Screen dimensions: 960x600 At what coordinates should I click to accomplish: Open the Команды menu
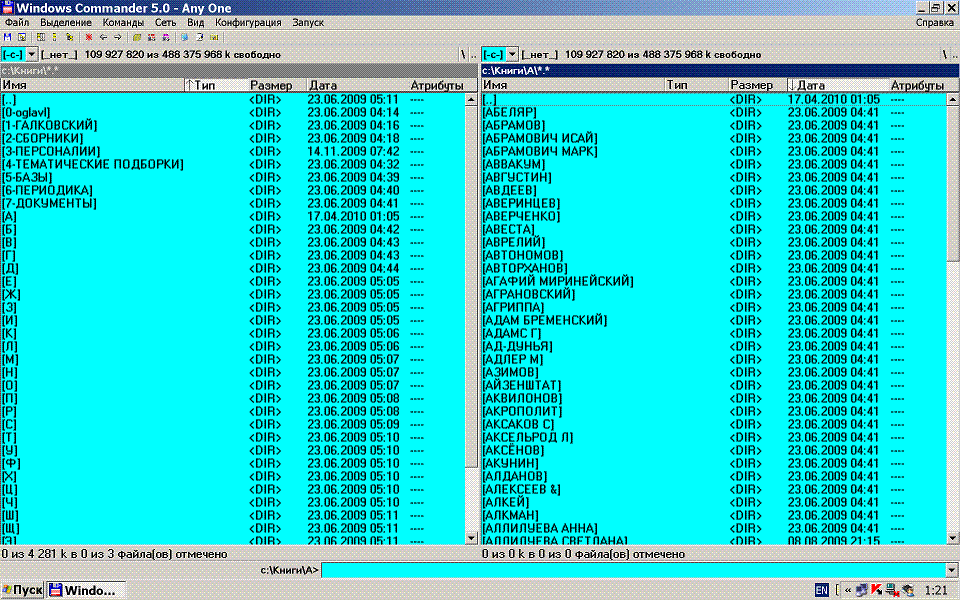coord(123,22)
